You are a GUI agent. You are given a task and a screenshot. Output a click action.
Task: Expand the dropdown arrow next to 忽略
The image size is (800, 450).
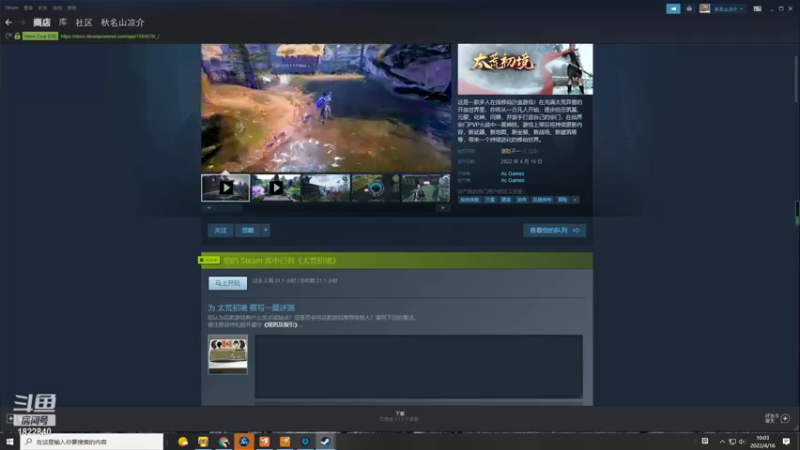click(x=266, y=231)
